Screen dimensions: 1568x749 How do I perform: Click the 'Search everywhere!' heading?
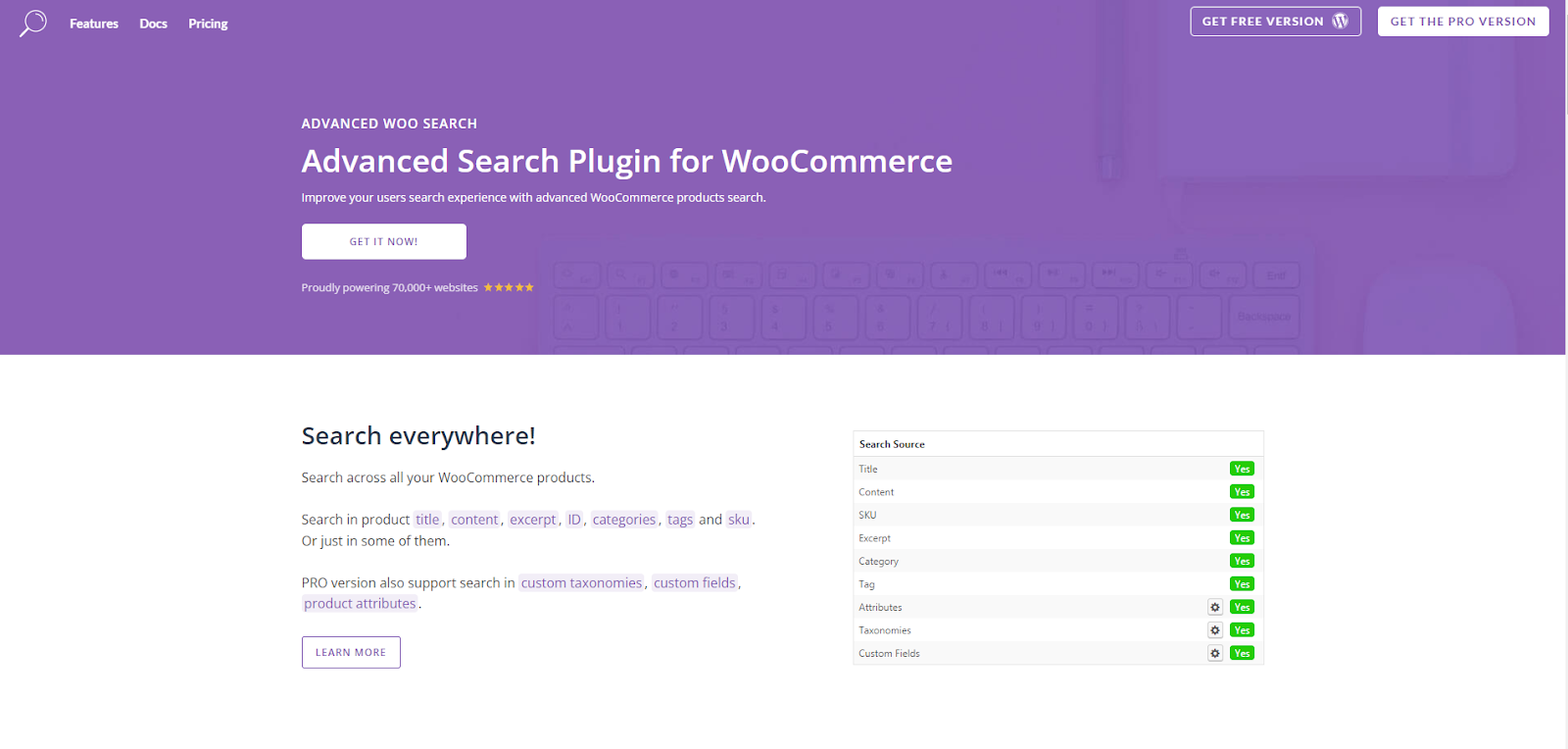418,435
